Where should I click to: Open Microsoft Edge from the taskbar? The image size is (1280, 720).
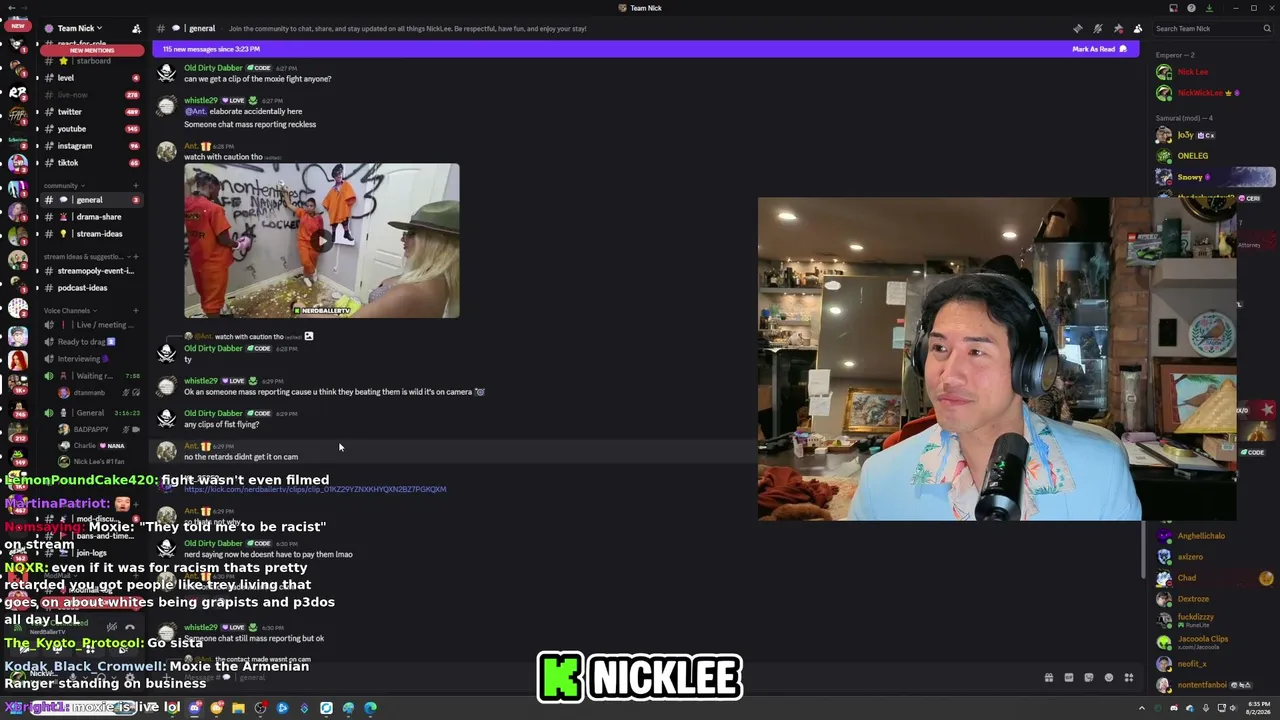(370, 708)
